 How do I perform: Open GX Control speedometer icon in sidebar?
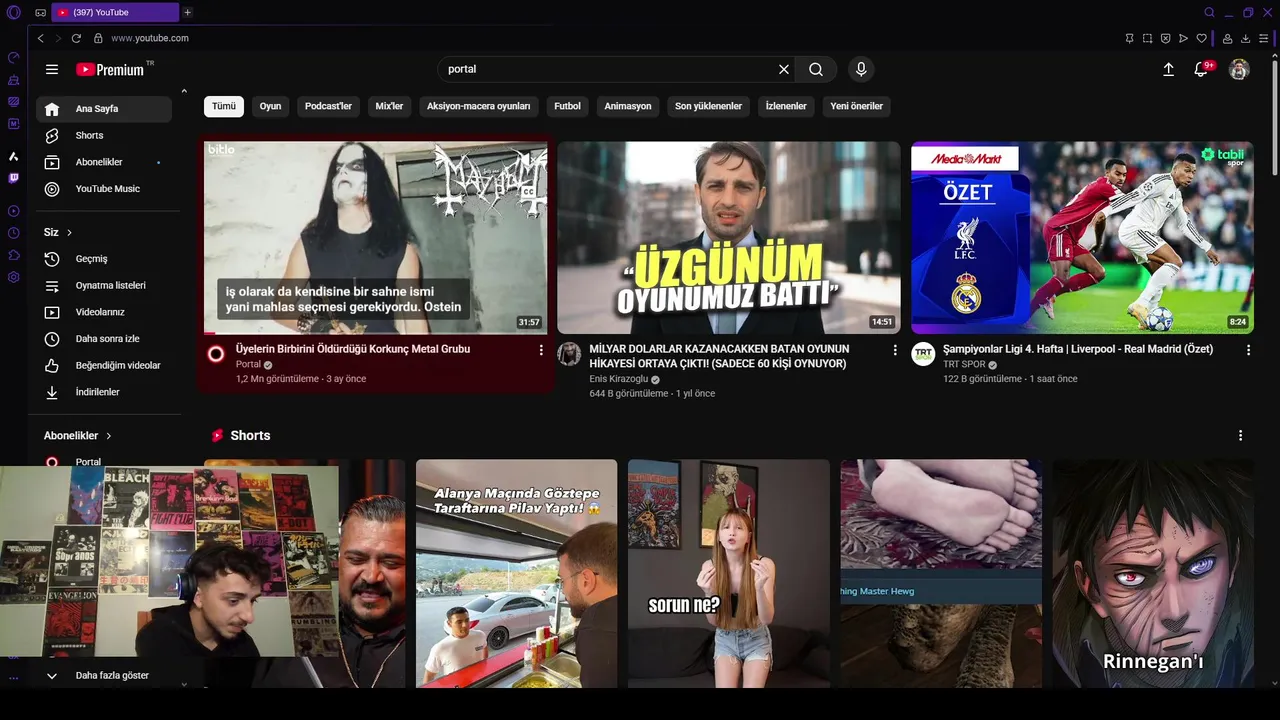13,58
